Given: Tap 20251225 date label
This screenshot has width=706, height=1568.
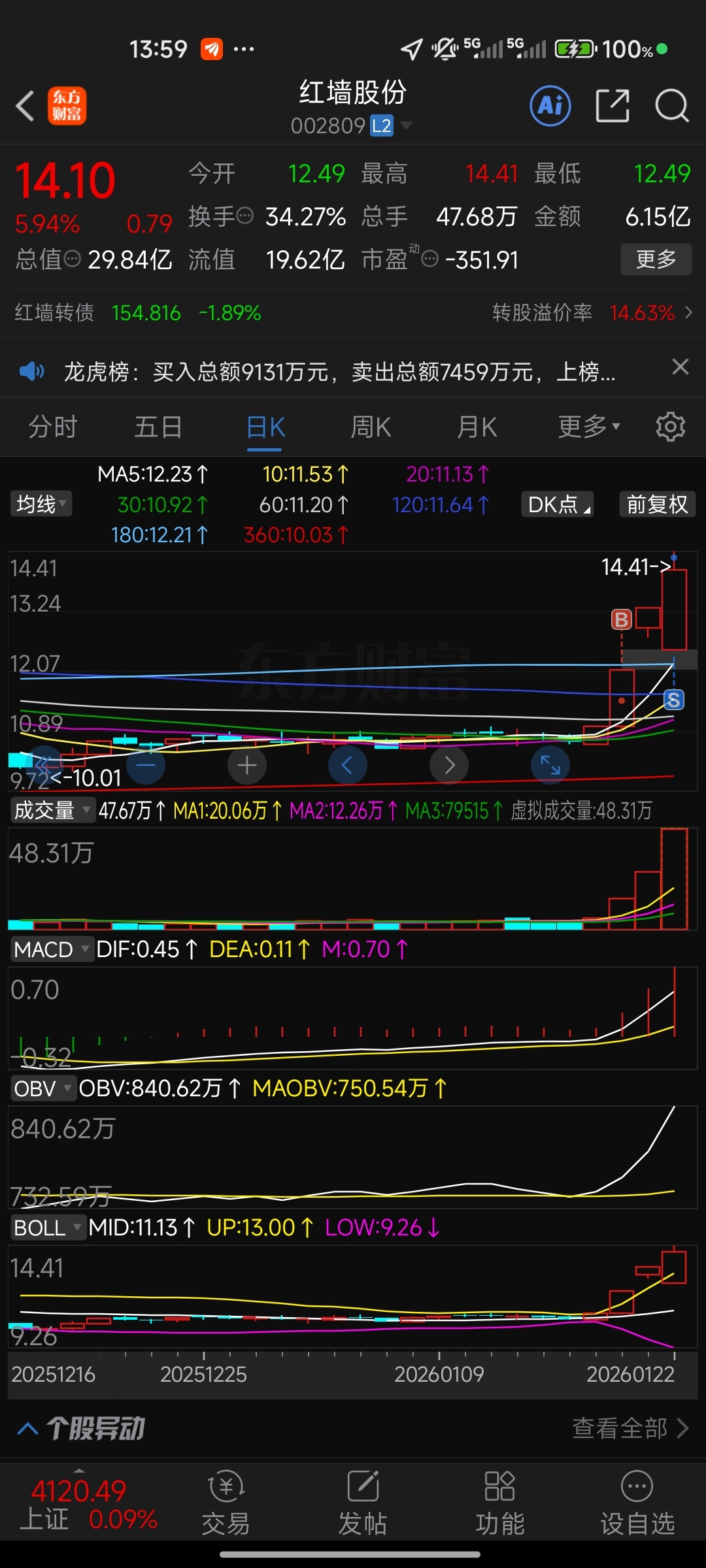Looking at the screenshot, I should (203, 1374).
